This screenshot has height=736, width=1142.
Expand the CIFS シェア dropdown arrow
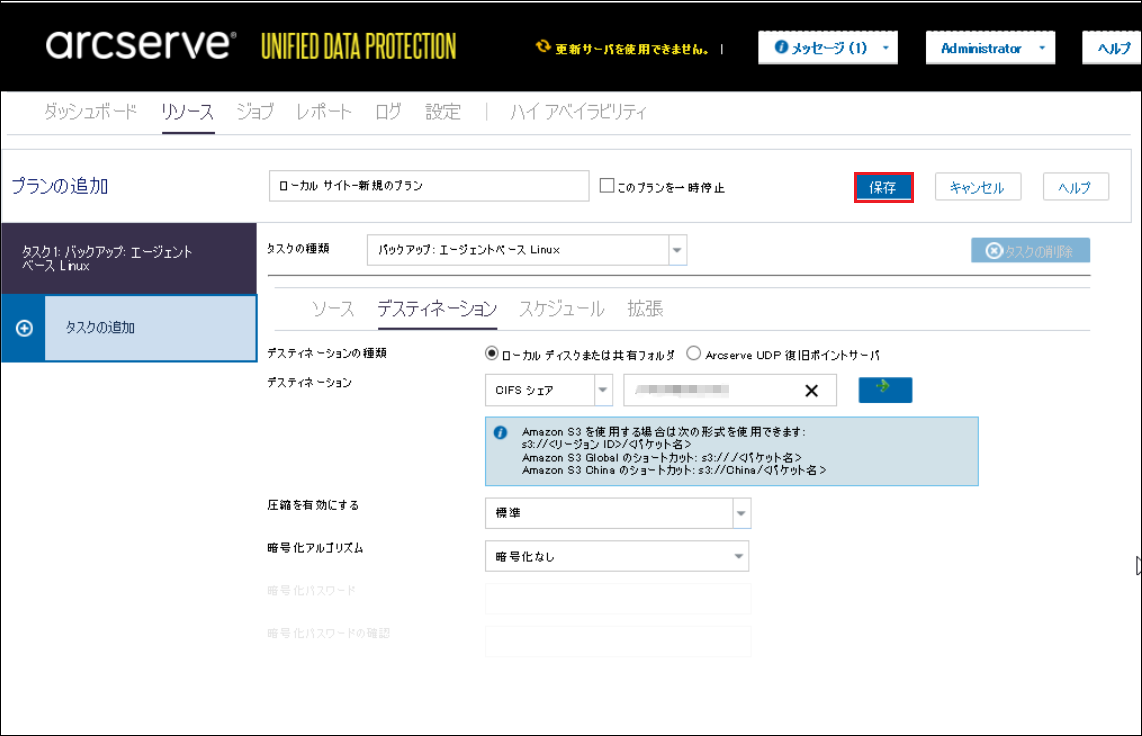(603, 390)
